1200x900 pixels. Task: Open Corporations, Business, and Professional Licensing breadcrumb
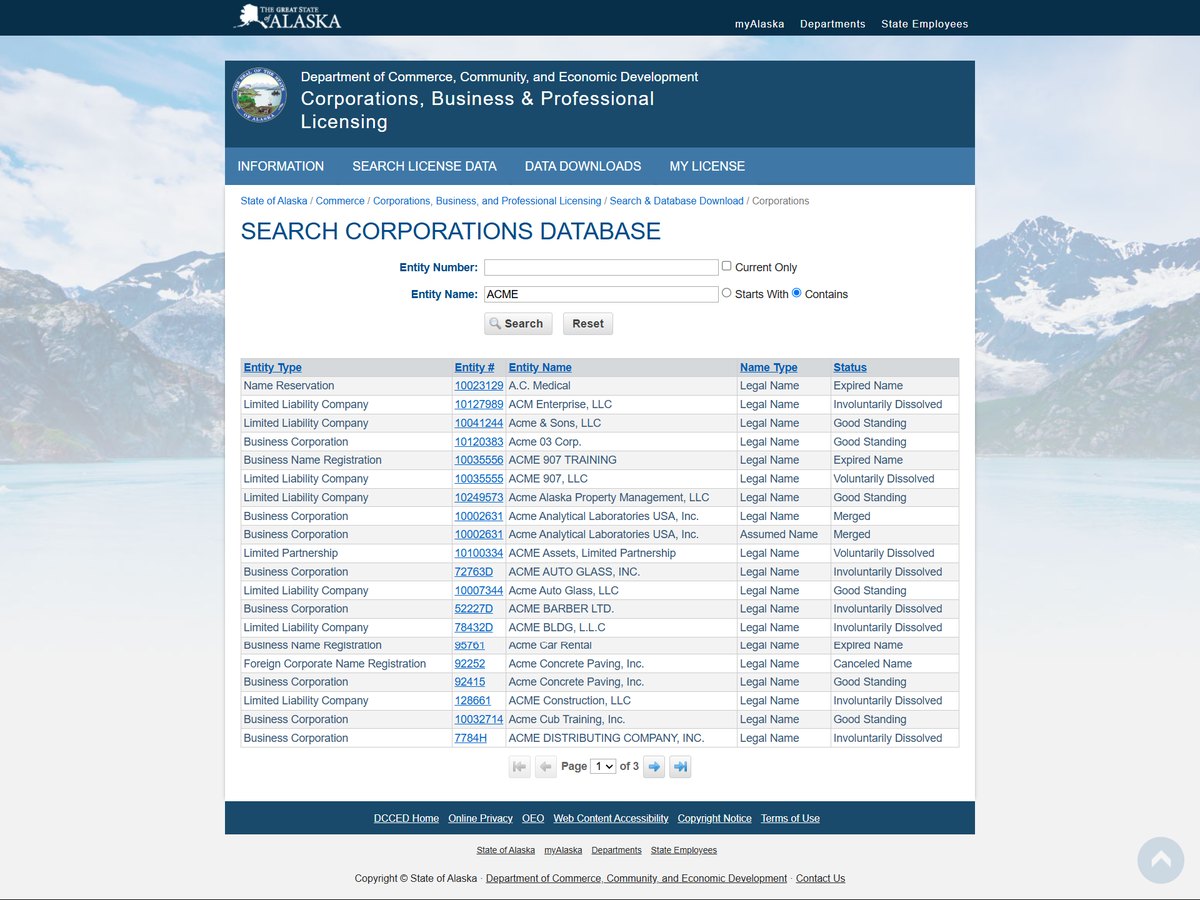pos(487,201)
